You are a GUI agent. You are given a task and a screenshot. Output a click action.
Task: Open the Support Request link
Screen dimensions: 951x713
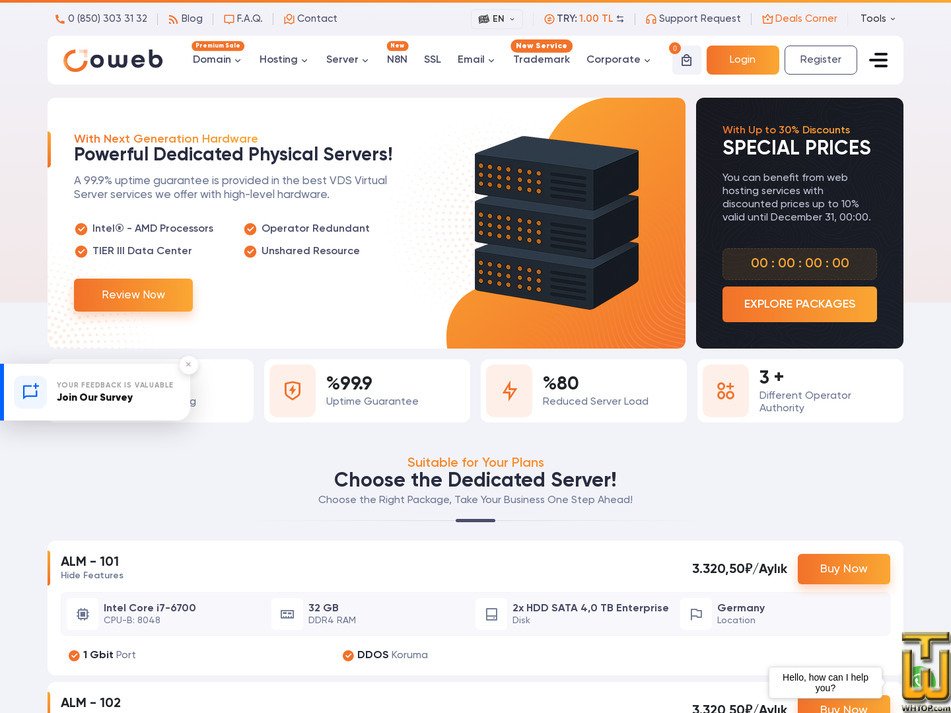point(693,19)
